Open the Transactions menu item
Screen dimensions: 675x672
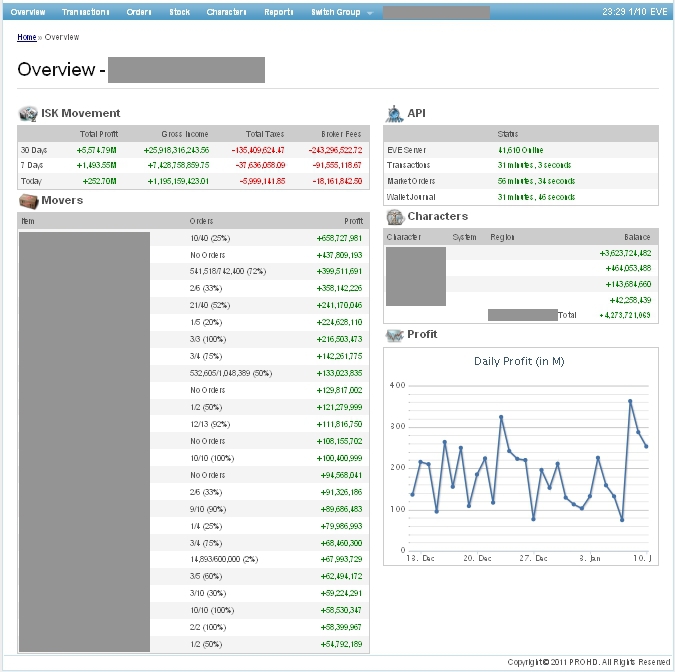click(x=86, y=12)
